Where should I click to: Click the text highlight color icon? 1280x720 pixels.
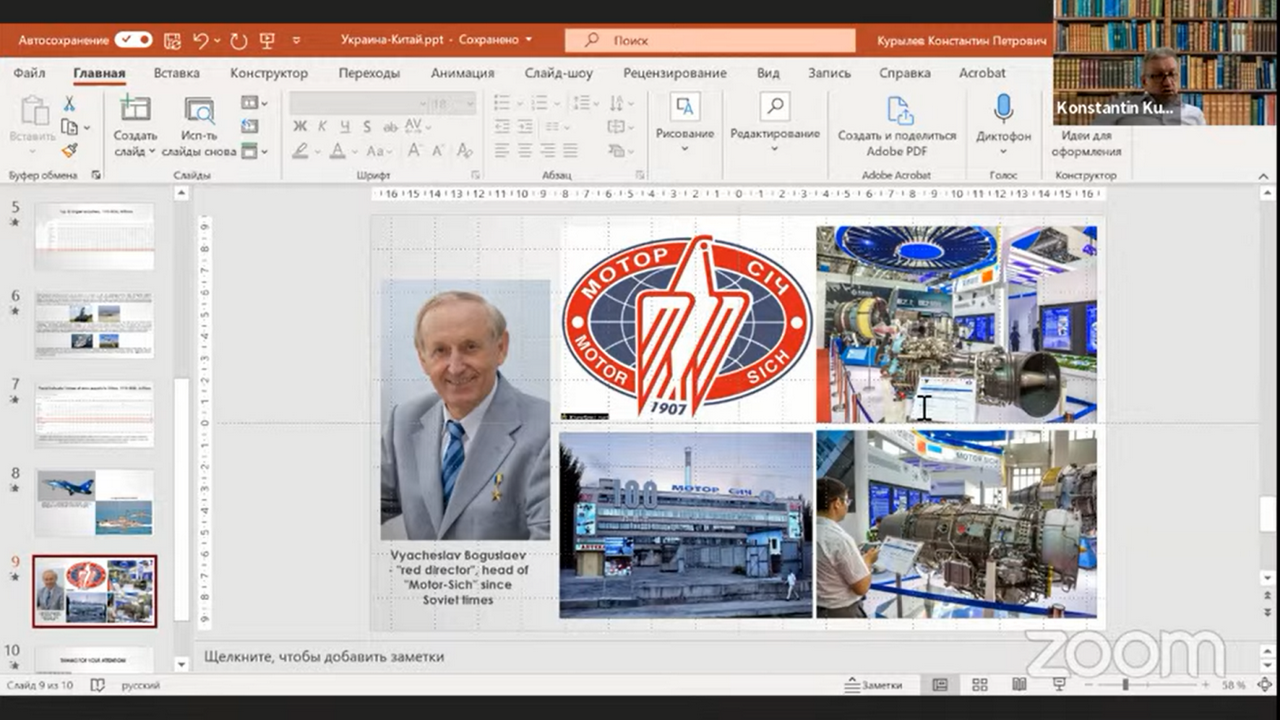tap(300, 151)
